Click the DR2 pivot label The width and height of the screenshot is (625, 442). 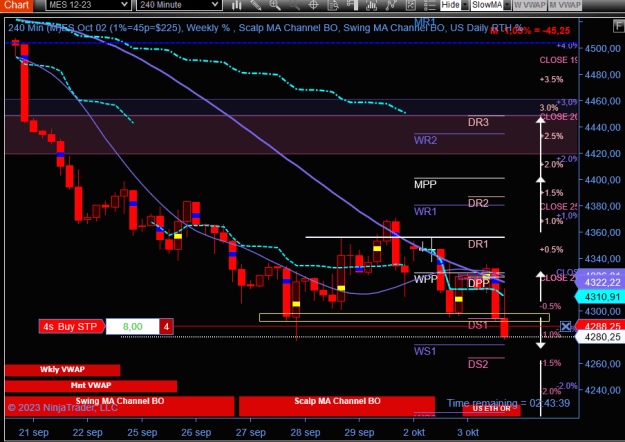[478, 203]
